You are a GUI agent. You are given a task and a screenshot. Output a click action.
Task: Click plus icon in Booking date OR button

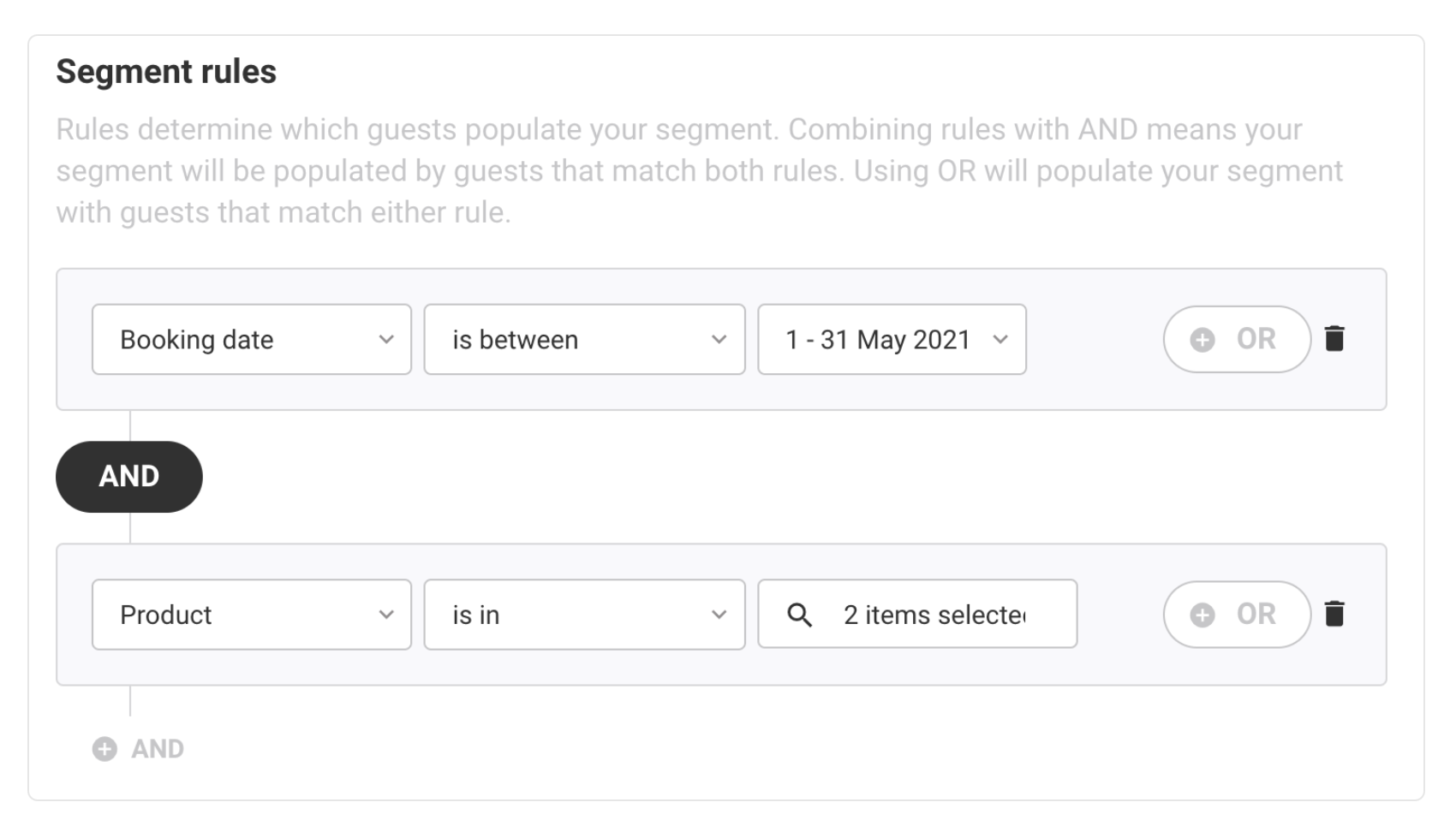[1202, 340]
